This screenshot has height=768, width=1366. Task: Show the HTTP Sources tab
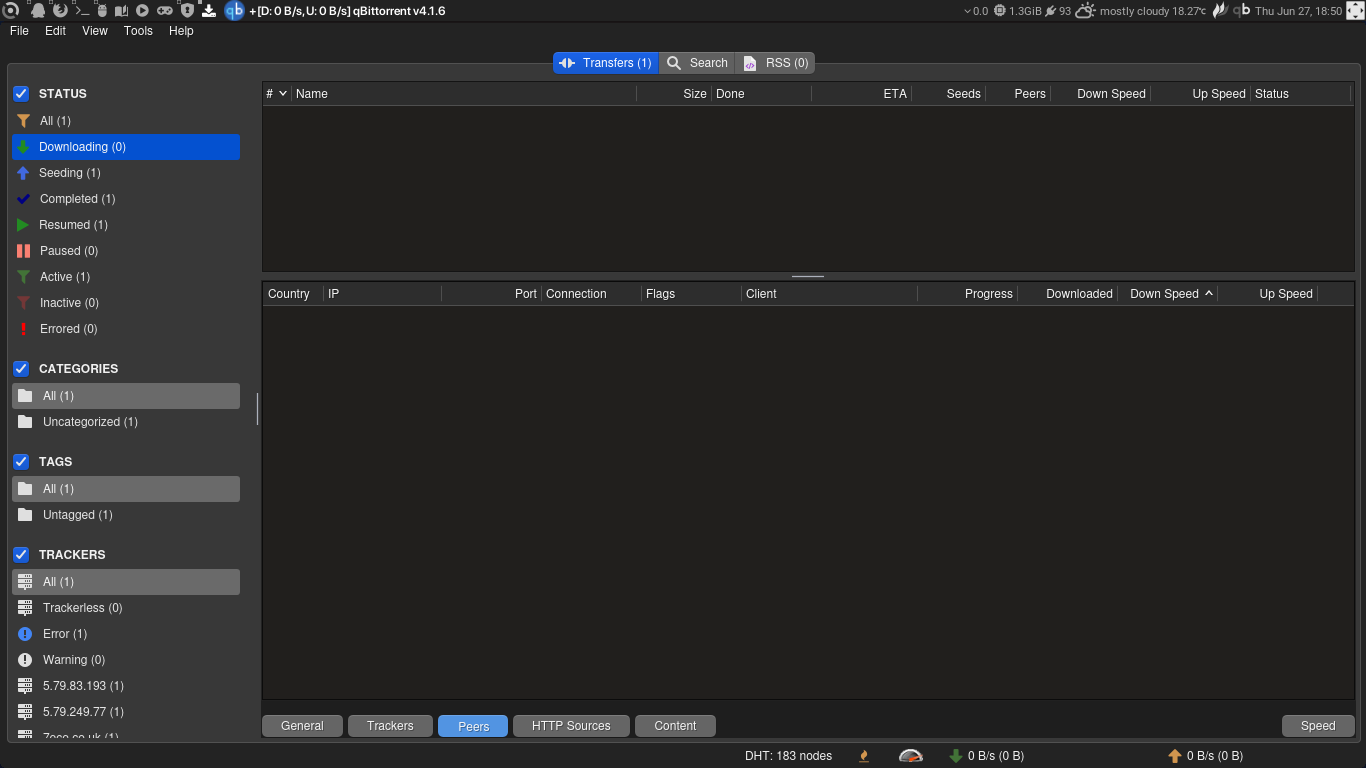click(x=571, y=726)
